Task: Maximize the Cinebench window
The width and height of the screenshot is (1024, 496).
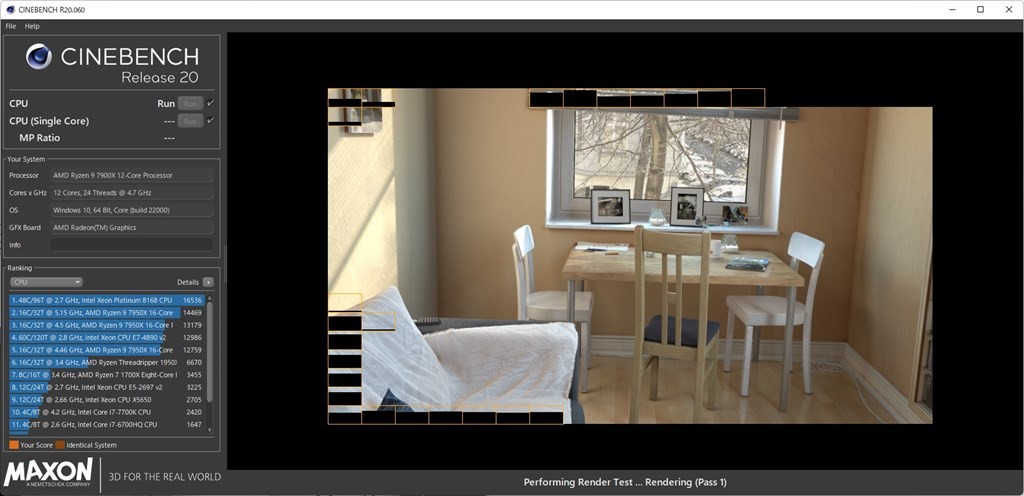Action: 980,9
